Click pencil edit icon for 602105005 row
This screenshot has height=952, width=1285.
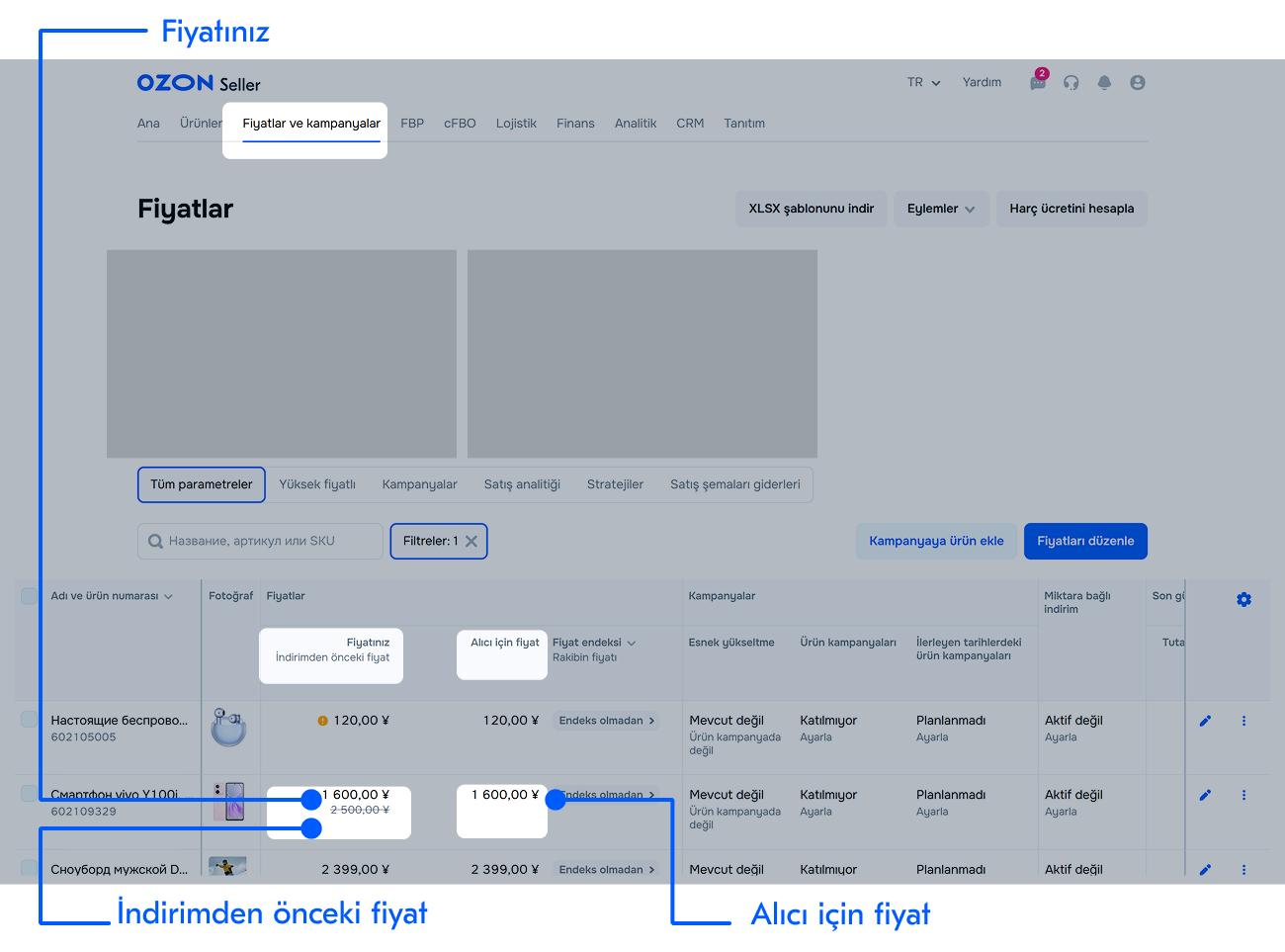point(1205,721)
